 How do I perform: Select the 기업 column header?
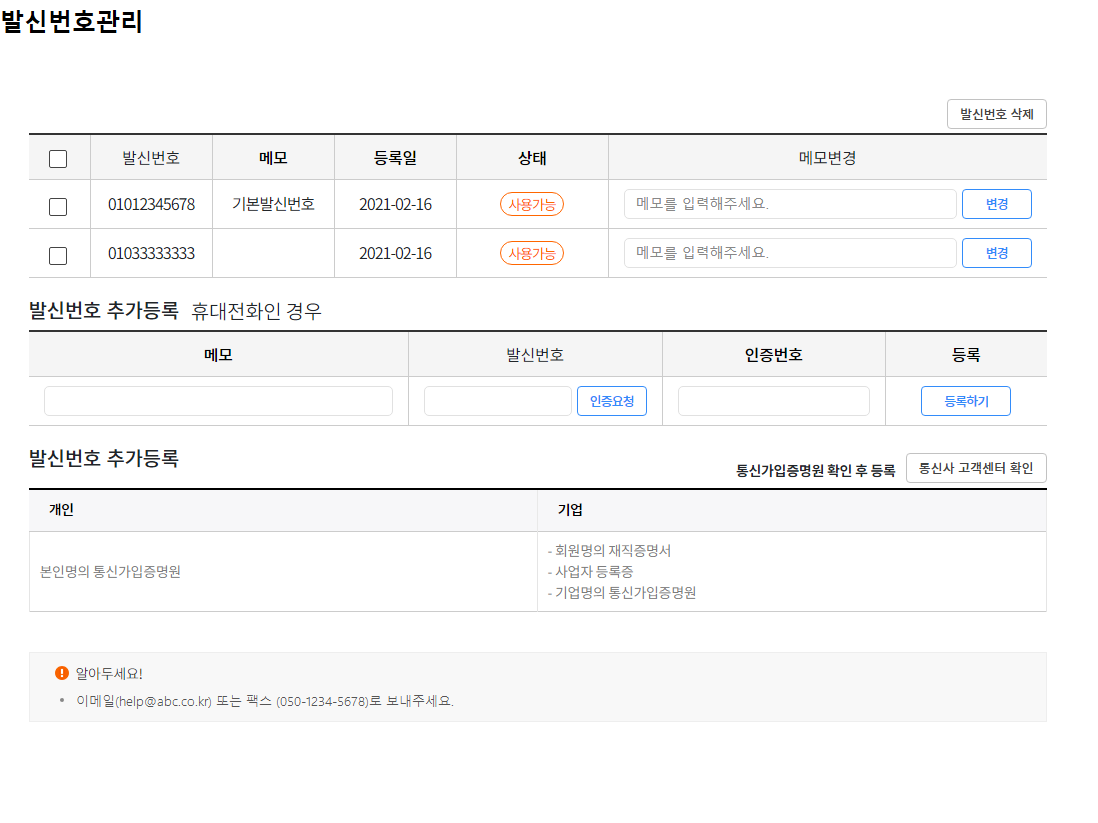(570, 510)
